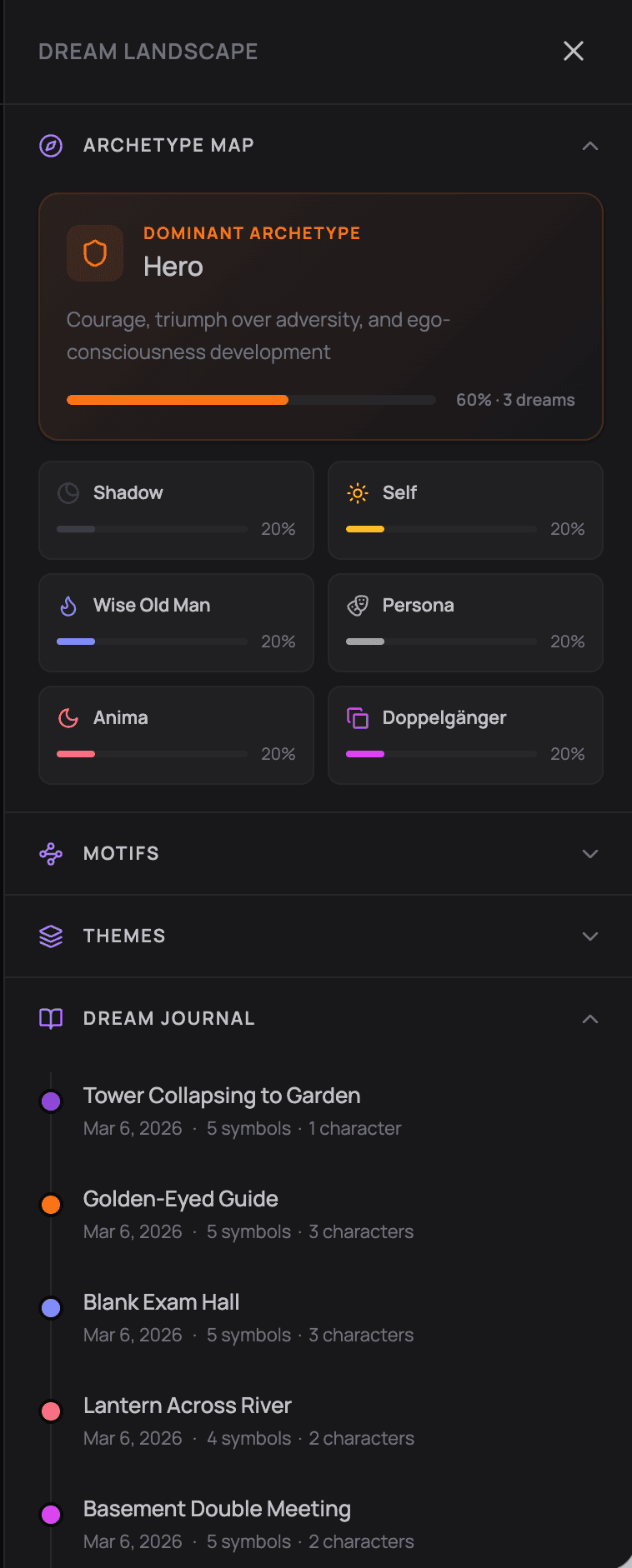Expand the Motifs section
This screenshot has width=632, height=1568.
590,854
